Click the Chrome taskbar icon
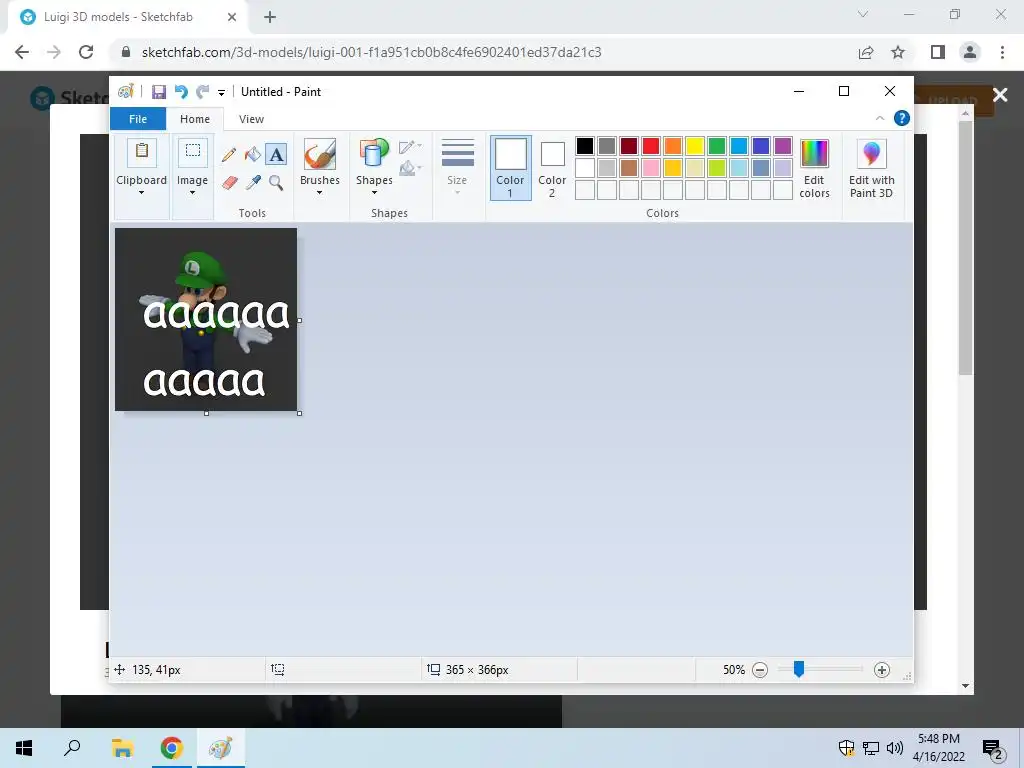 (172, 748)
